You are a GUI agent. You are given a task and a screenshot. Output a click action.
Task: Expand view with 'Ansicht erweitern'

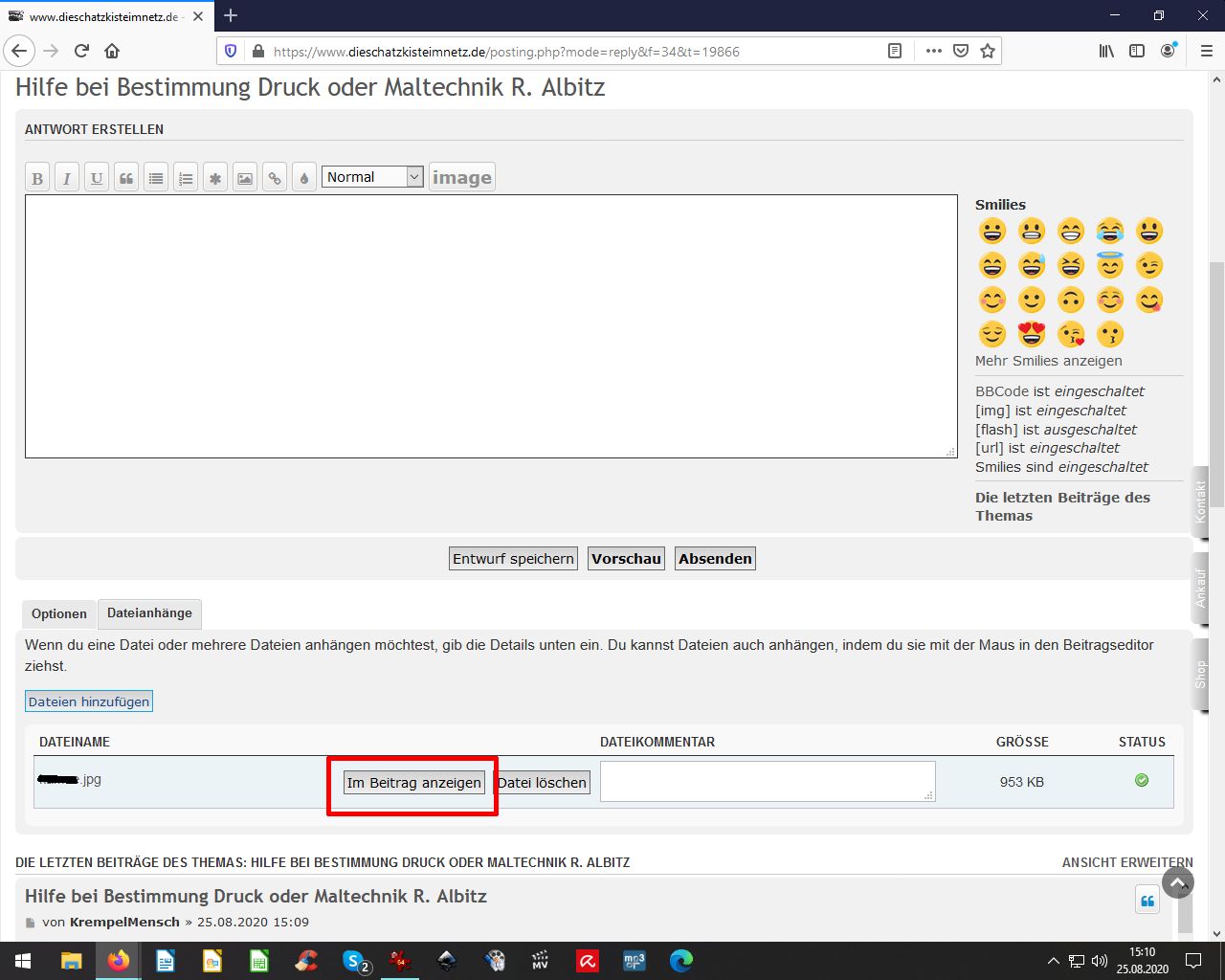click(x=1126, y=862)
